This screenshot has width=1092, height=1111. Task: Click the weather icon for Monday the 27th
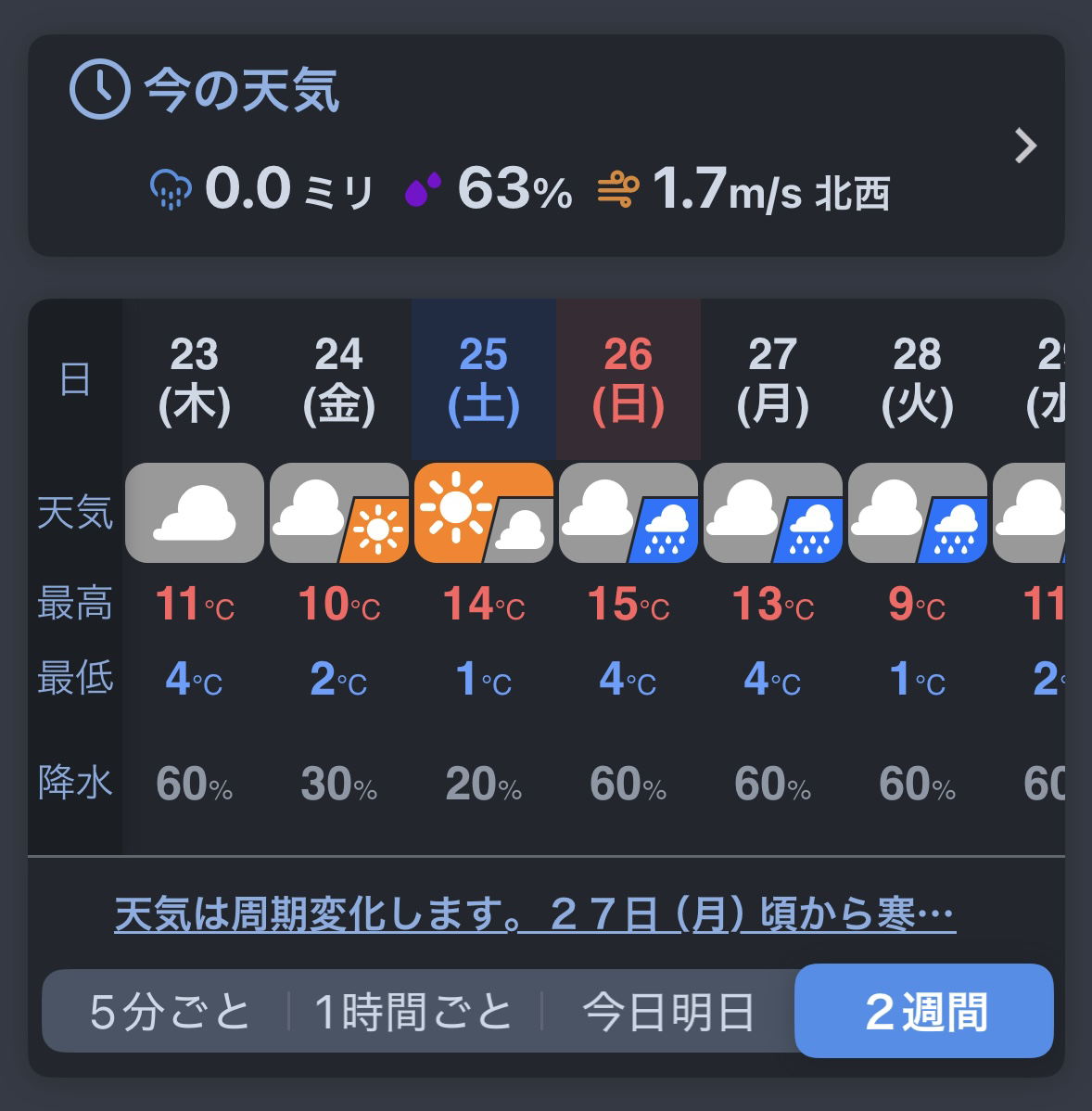click(773, 513)
